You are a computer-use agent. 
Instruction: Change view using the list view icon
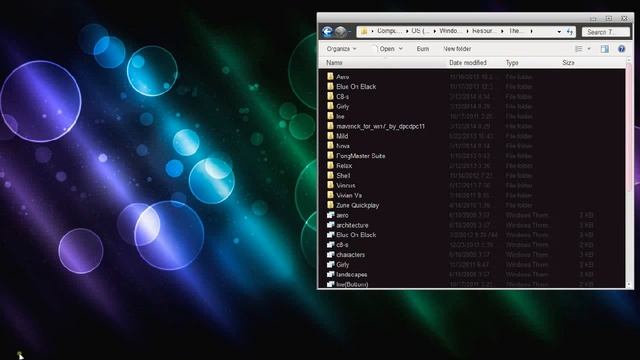pos(579,49)
